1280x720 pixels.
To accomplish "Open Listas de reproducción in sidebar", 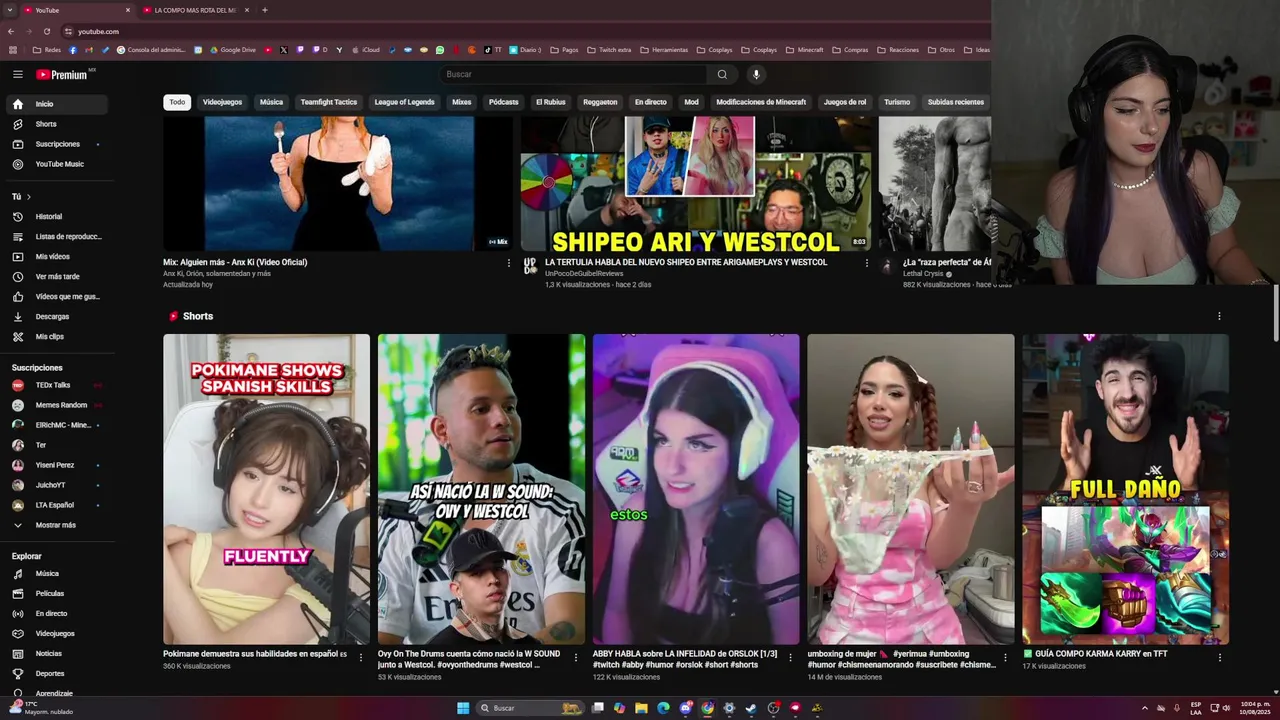I will [x=57, y=236].
